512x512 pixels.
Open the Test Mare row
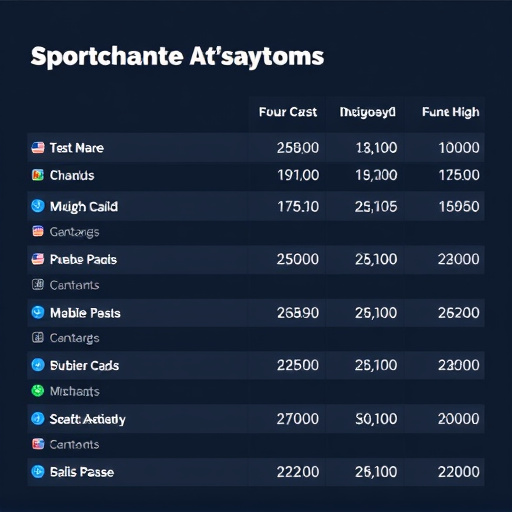(x=256, y=147)
